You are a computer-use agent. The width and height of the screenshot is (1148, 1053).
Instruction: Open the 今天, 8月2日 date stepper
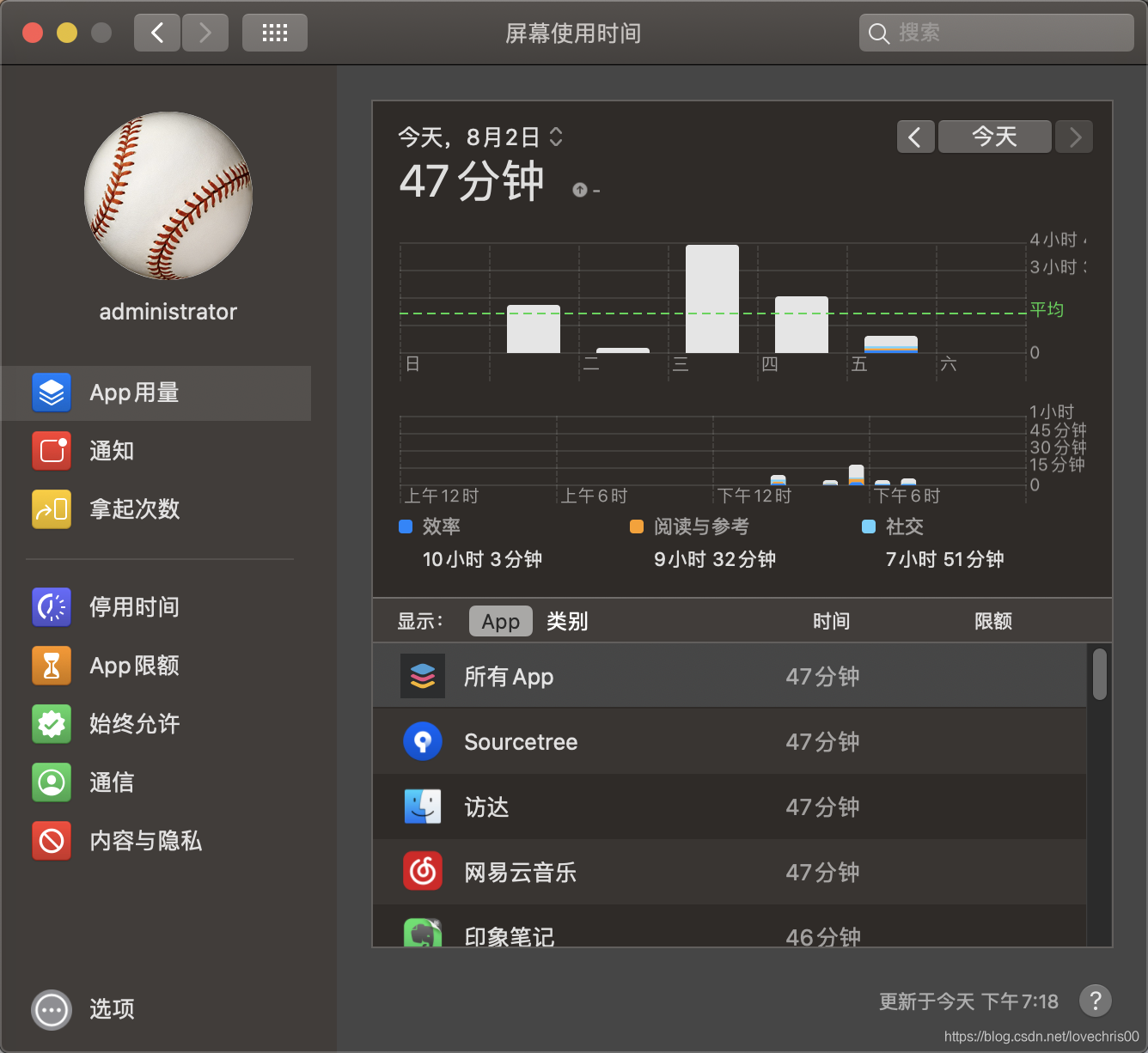point(556,137)
